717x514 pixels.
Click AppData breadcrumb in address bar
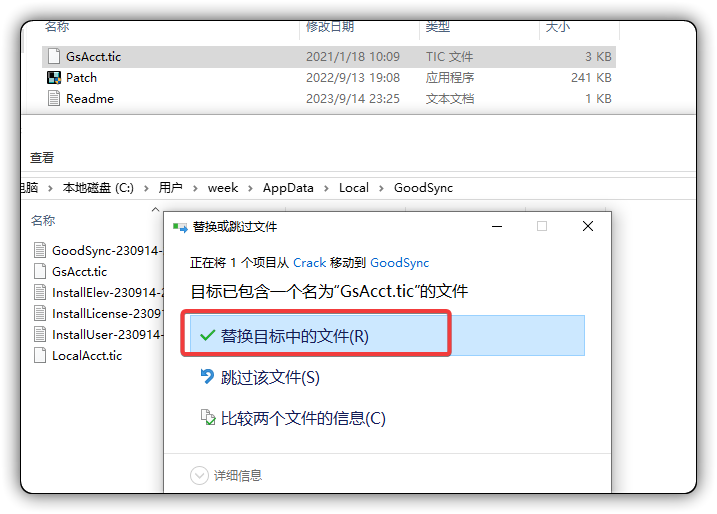(288, 187)
